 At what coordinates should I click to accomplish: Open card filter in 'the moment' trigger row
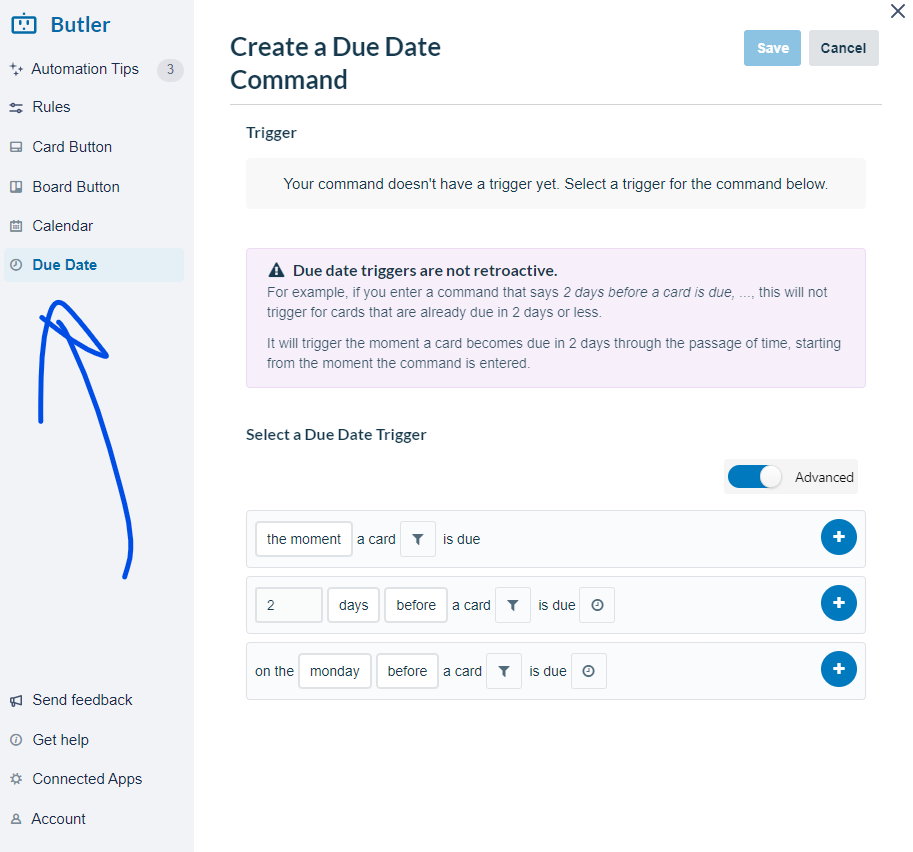point(417,539)
